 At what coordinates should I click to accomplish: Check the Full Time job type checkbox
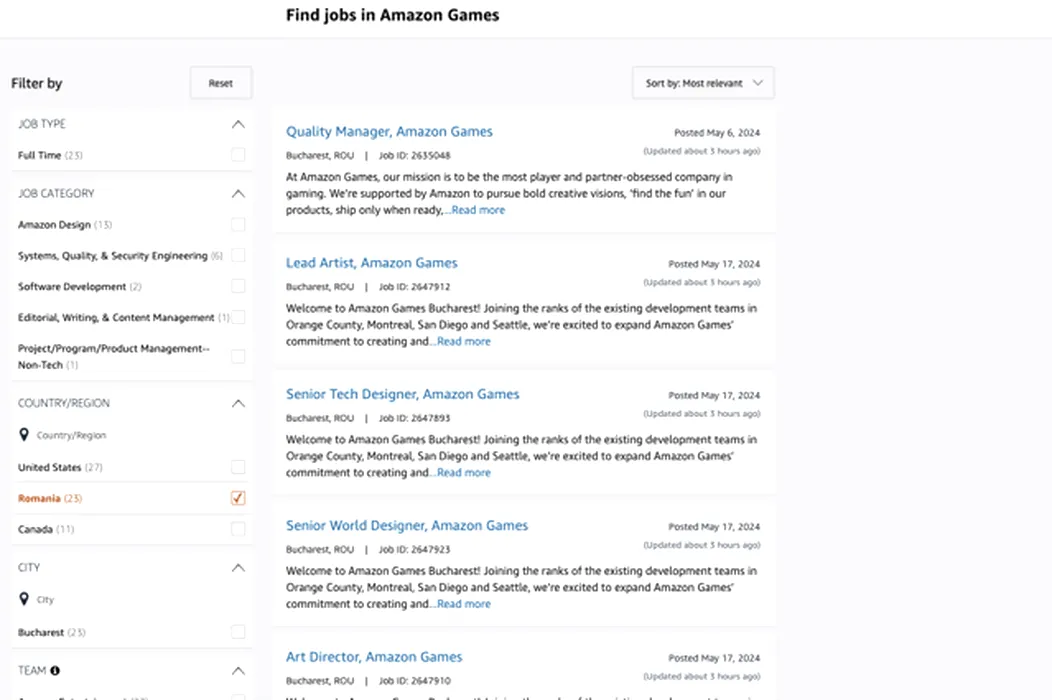click(238, 155)
